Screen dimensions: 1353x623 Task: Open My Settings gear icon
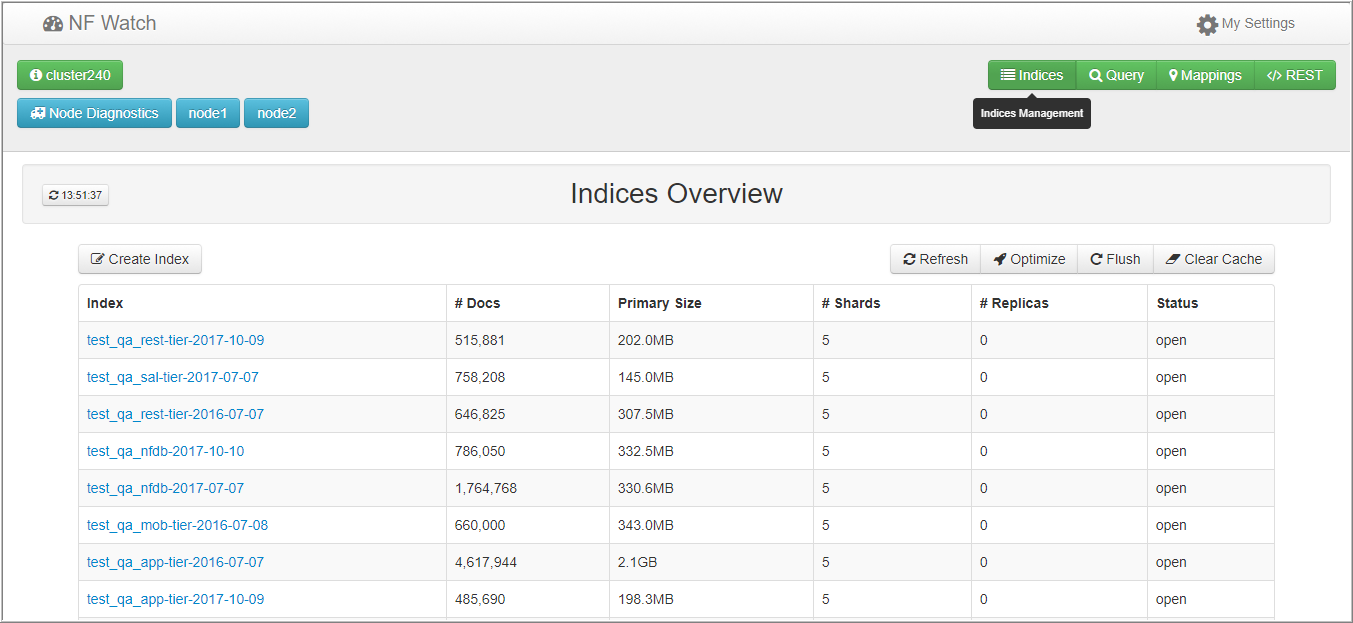pos(1207,24)
